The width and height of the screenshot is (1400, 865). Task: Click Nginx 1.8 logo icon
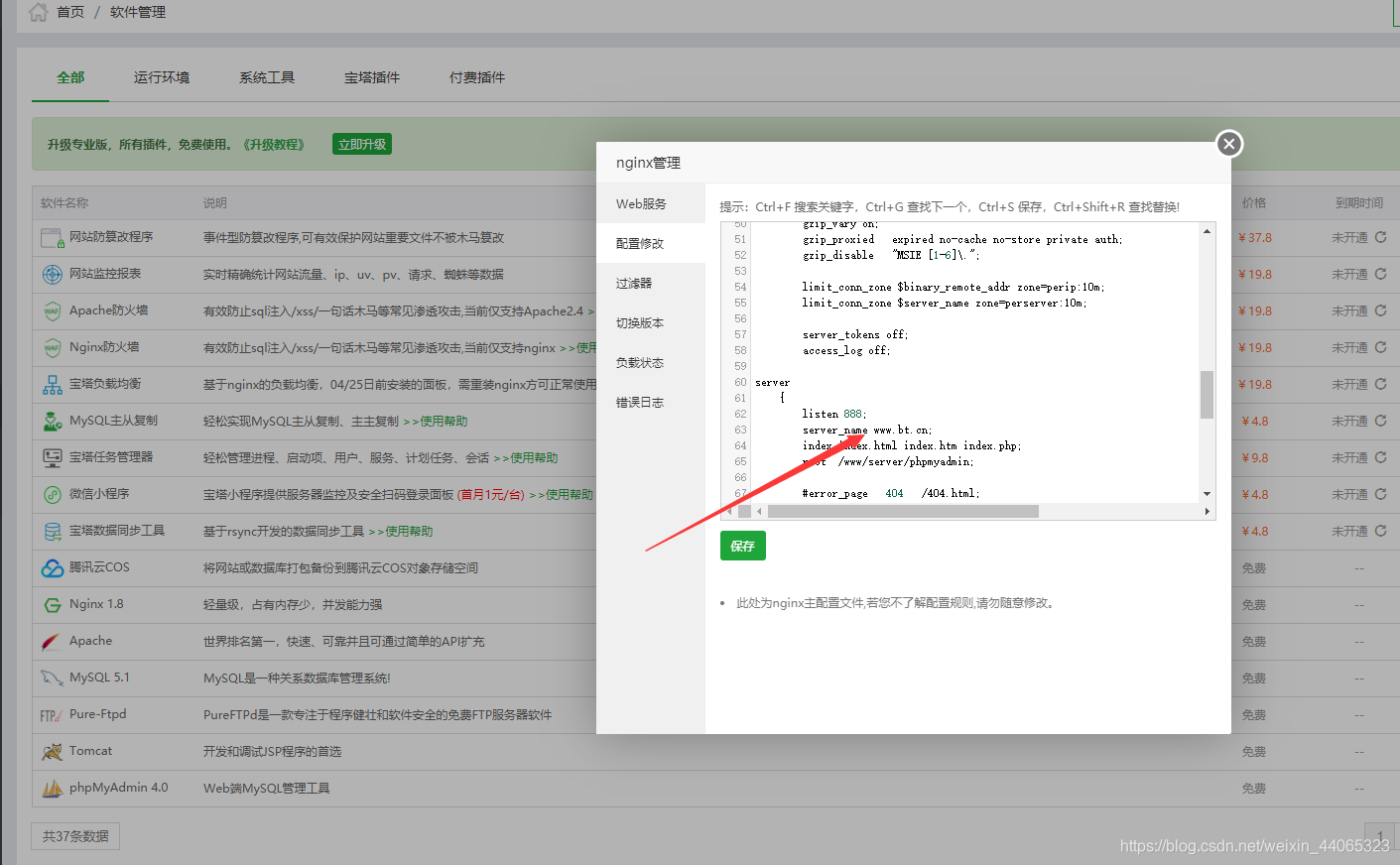[x=52, y=605]
